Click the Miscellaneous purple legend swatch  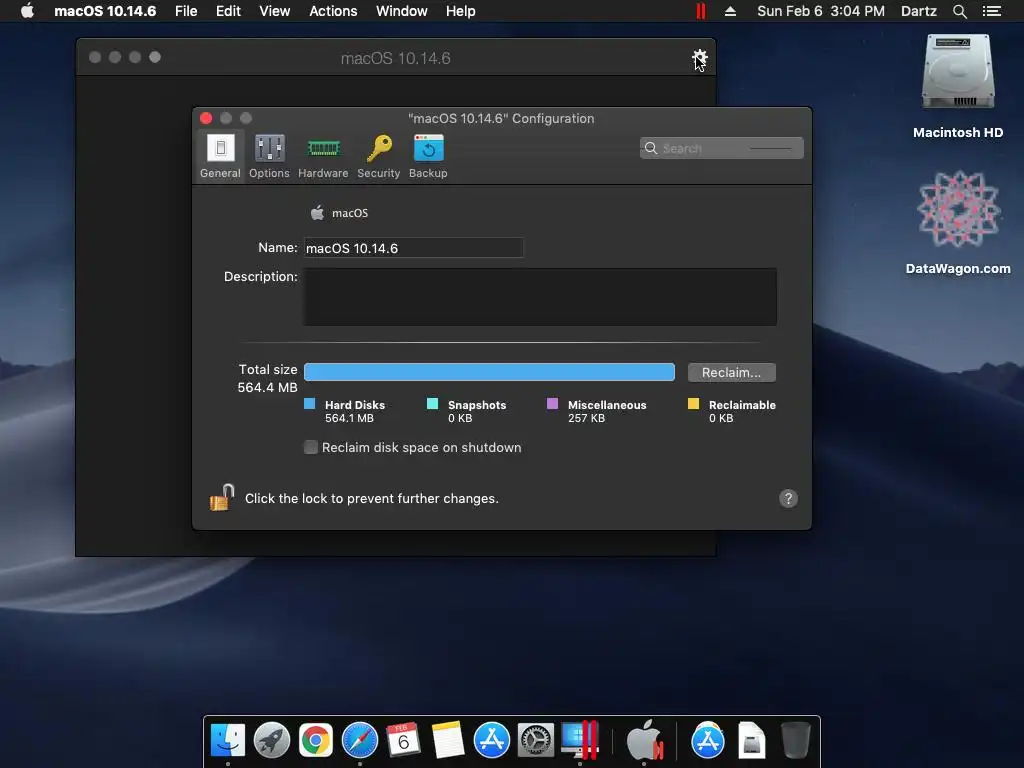pos(552,404)
